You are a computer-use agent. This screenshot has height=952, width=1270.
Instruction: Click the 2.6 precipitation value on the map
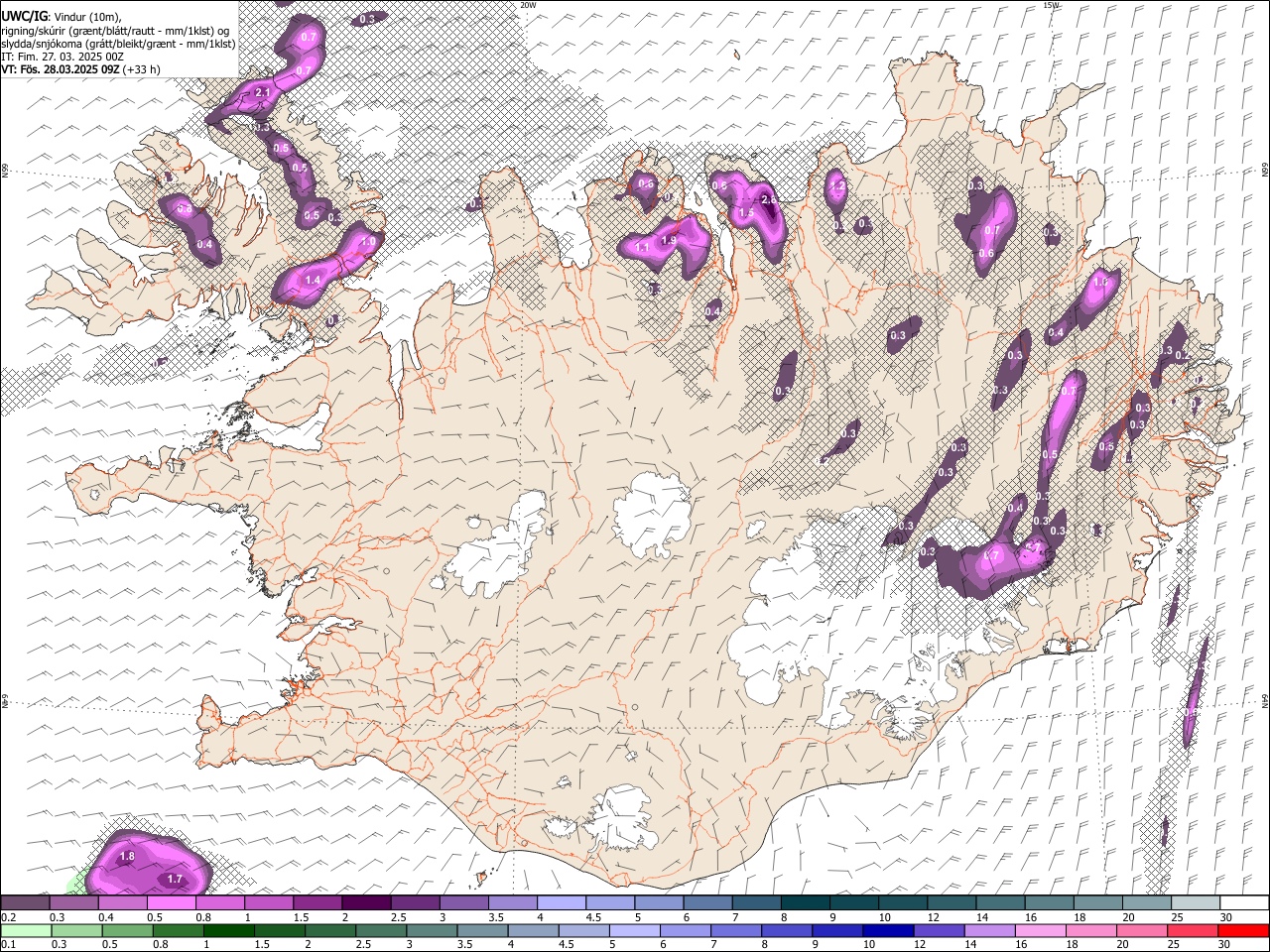pyautogui.click(x=768, y=200)
